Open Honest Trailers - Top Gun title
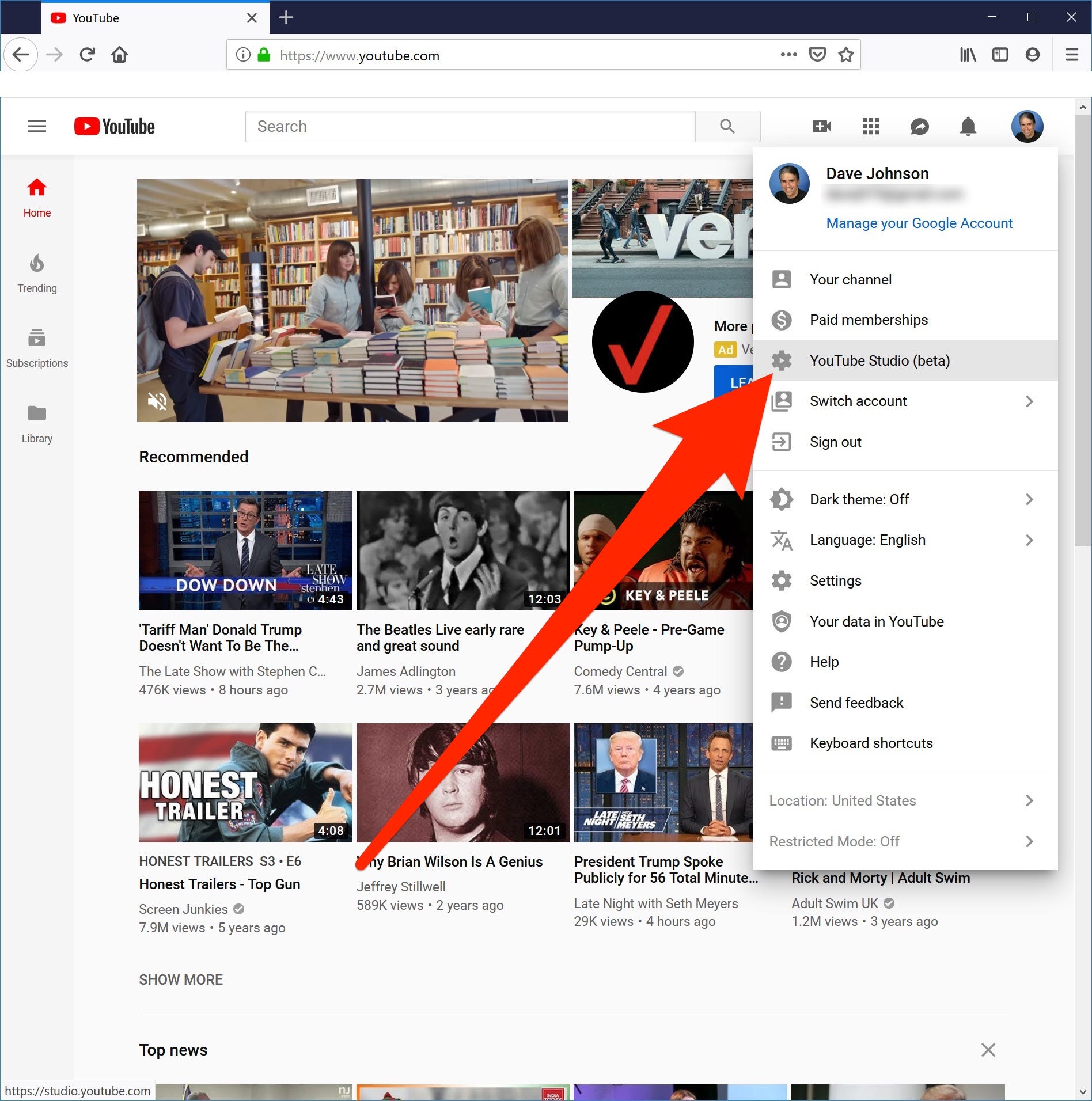Image resolution: width=1092 pixels, height=1101 pixels. (219, 884)
